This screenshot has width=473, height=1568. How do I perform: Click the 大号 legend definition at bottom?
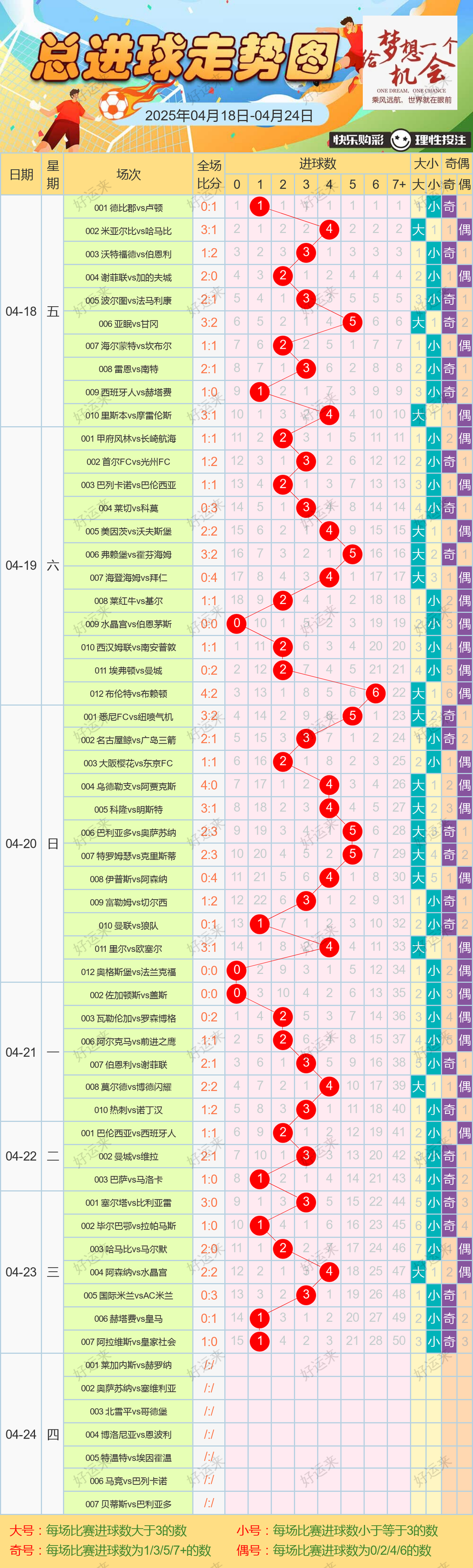tap(98, 1531)
